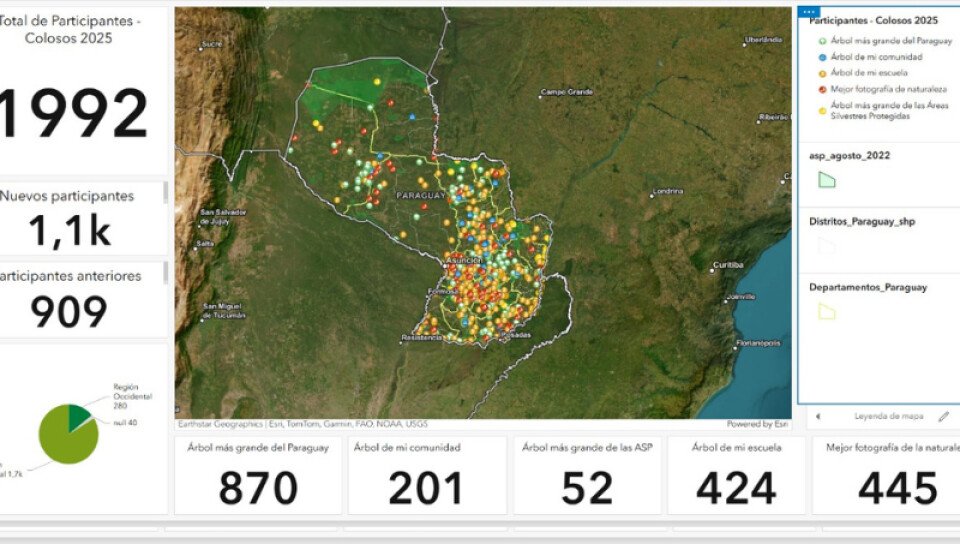The height and width of the screenshot is (544, 960).
Task: Click the Árbol más grande de las ASP 52 card
Action: point(587,476)
